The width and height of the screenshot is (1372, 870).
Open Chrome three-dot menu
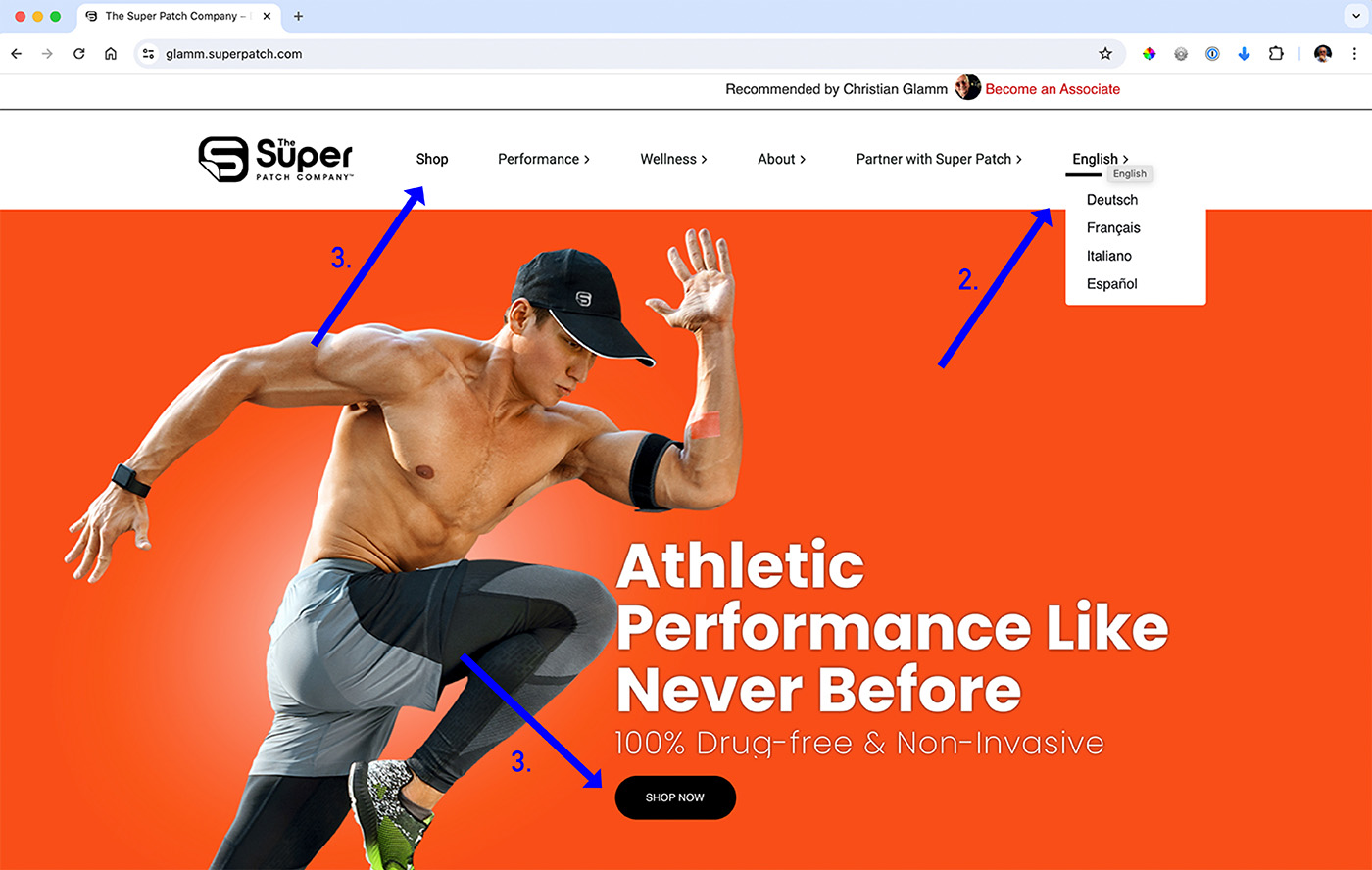tap(1354, 54)
